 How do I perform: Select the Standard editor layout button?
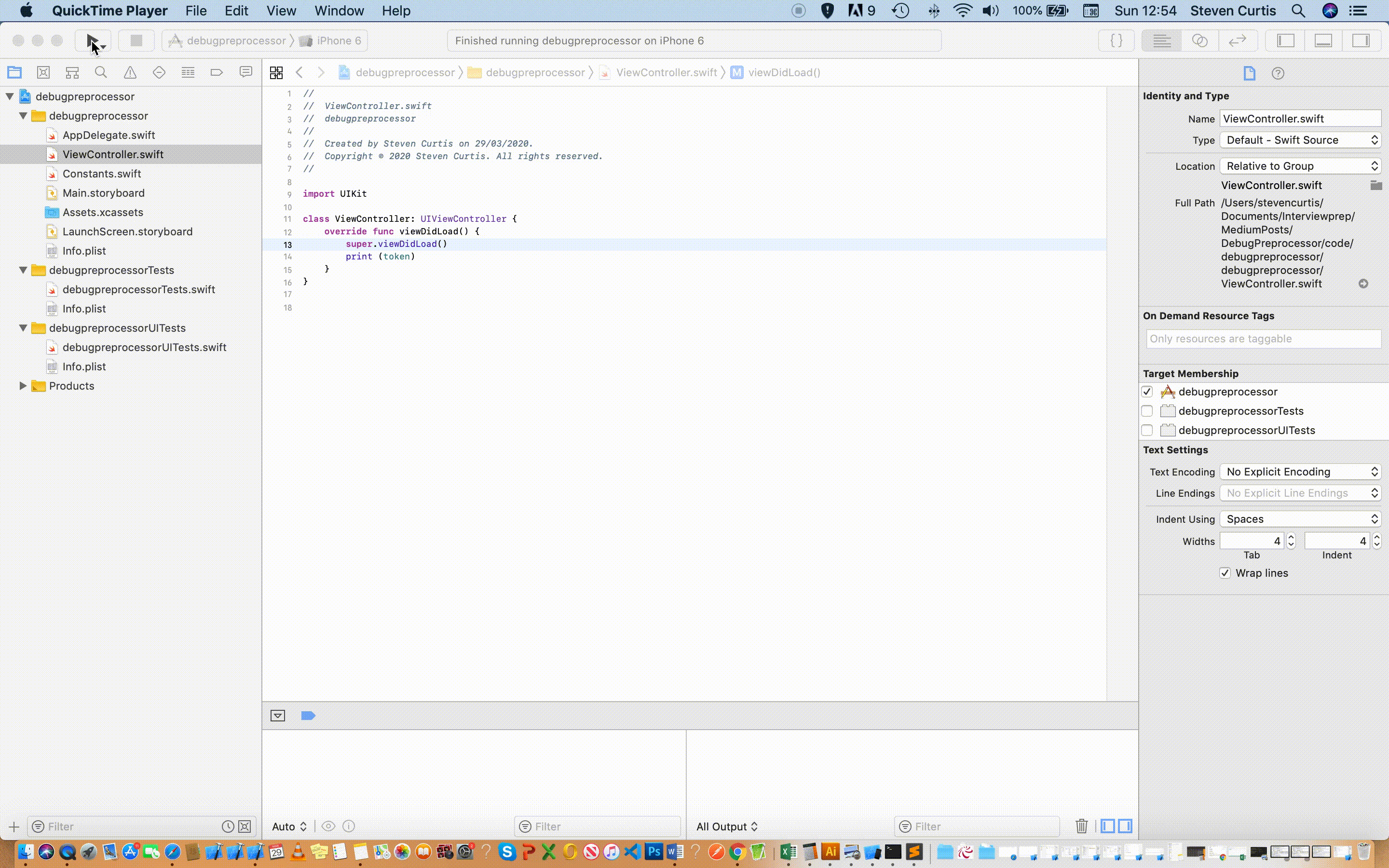click(x=1162, y=41)
